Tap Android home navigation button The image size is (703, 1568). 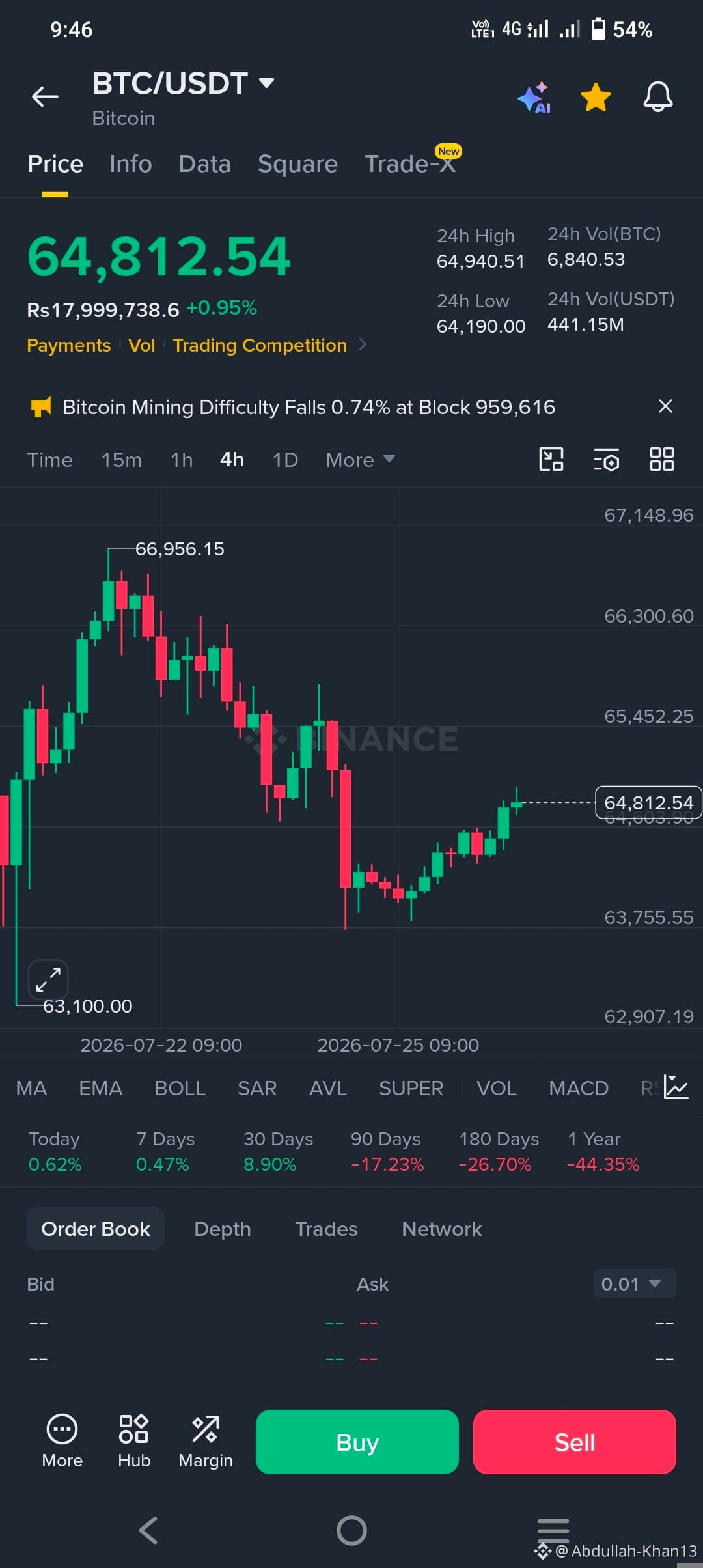pyautogui.click(x=351, y=1530)
